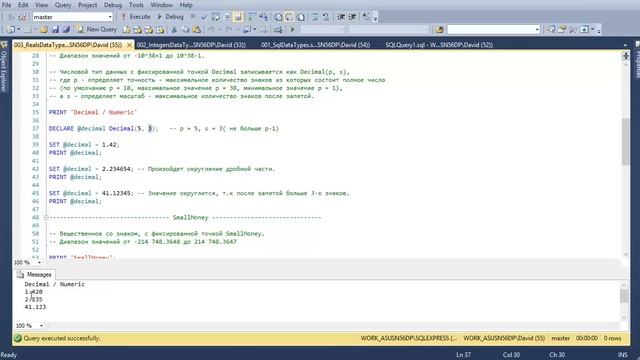Select the Messages results tab
This screenshot has width=640, height=360.
[x=35, y=275]
